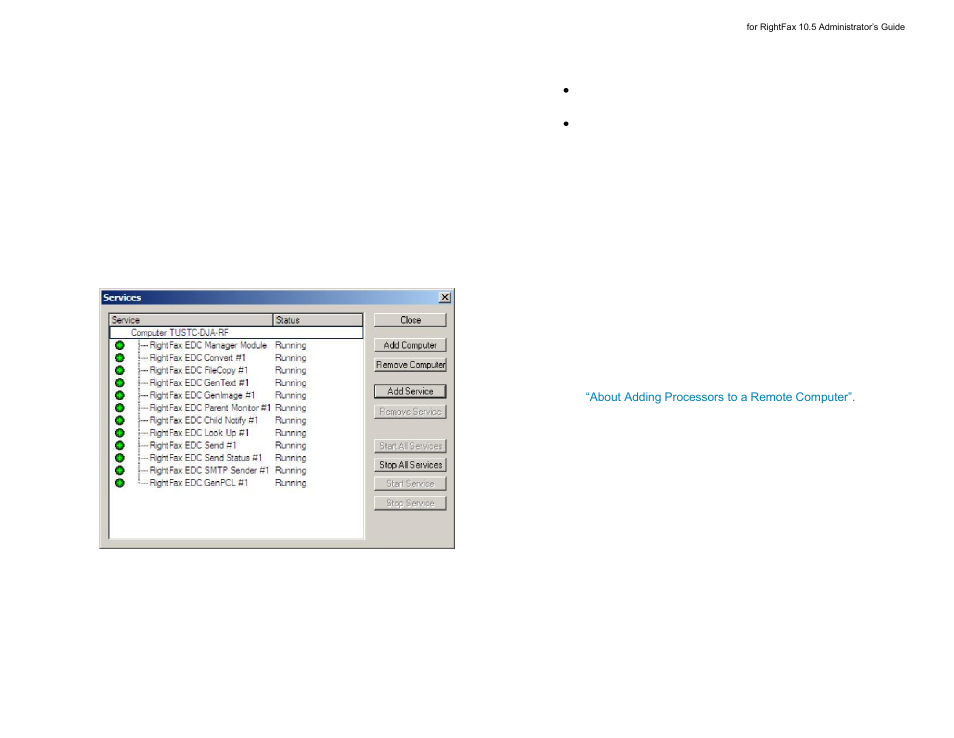Screen dimensions: 954x738
Task: Close the Services dialog with the X button
Action: [445, 297]
